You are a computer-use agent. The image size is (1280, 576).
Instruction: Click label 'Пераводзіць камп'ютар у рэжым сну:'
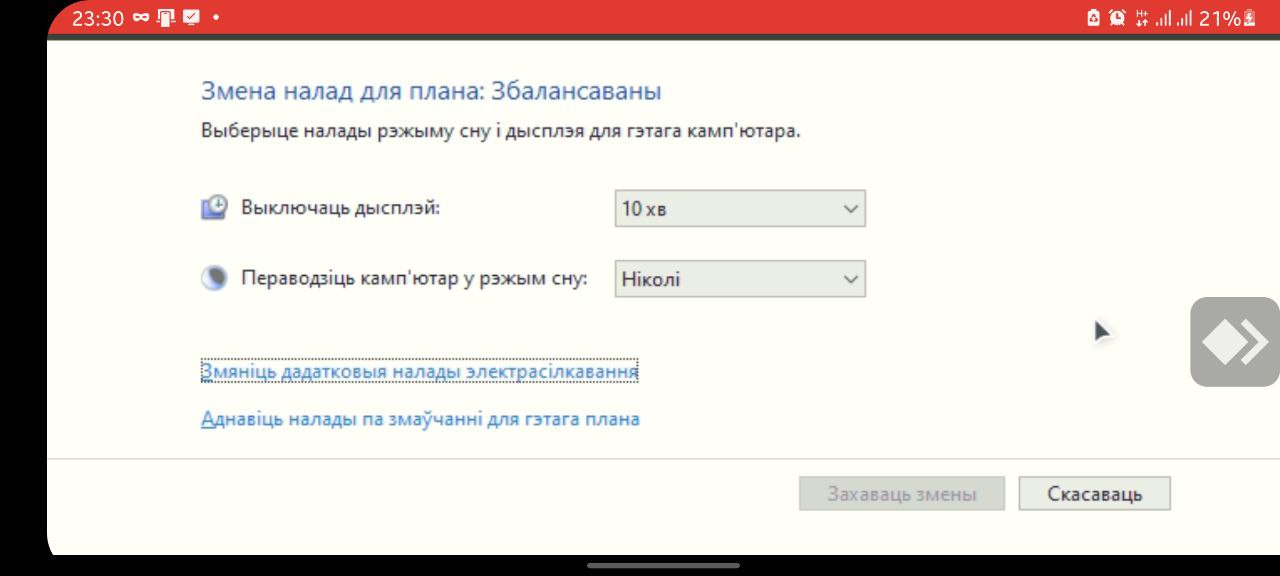click(x=414, y=278)
